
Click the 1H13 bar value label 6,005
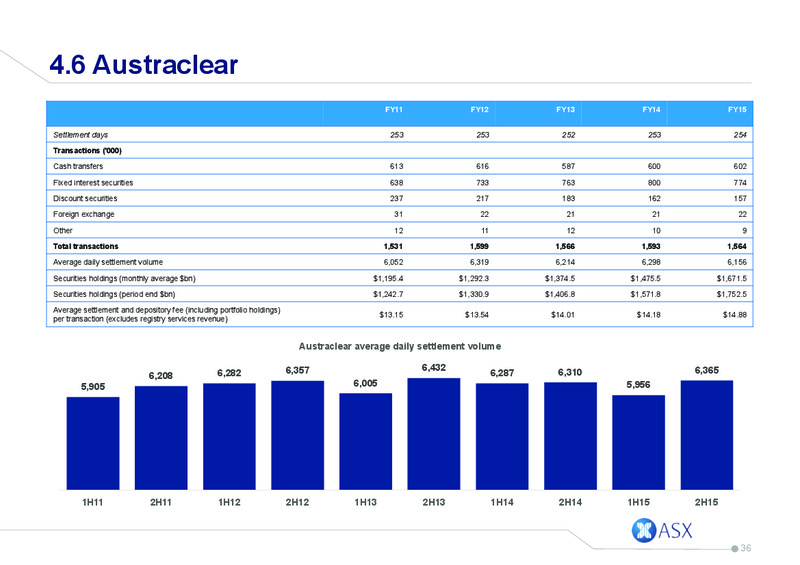(x=365, y=383)
